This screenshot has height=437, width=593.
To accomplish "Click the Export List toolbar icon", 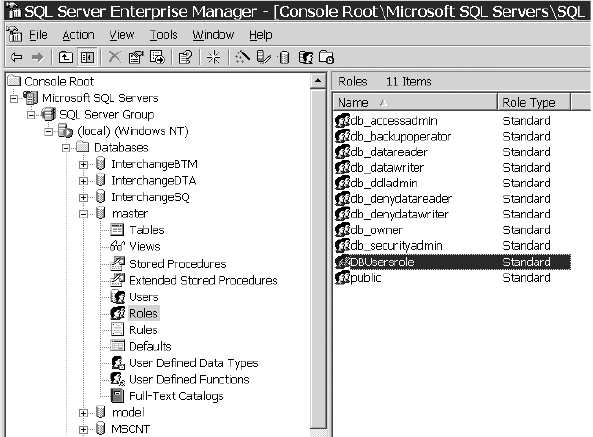I will [x=157, y=57].
